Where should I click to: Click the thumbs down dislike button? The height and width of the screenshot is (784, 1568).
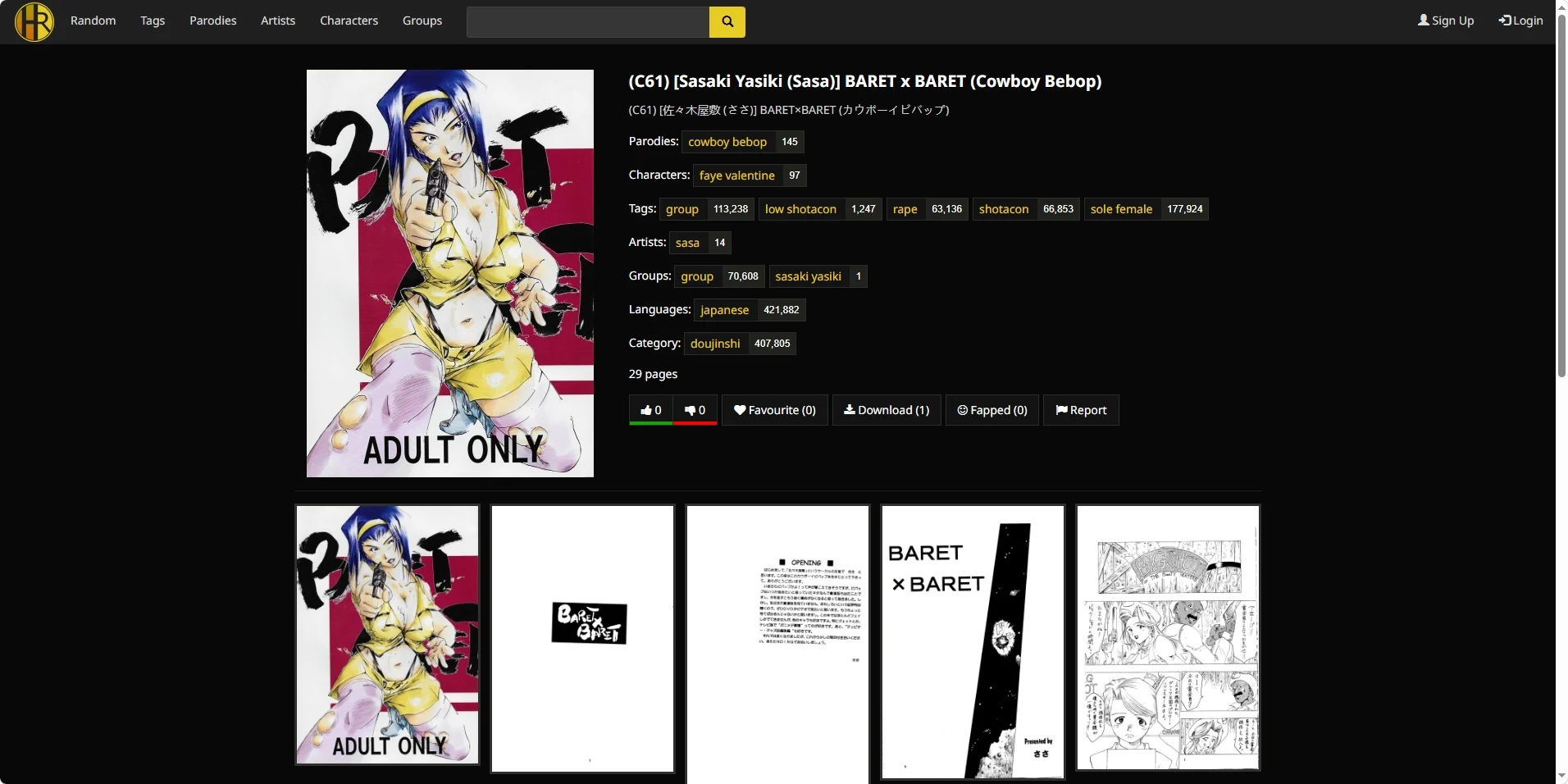click(695, 410)
